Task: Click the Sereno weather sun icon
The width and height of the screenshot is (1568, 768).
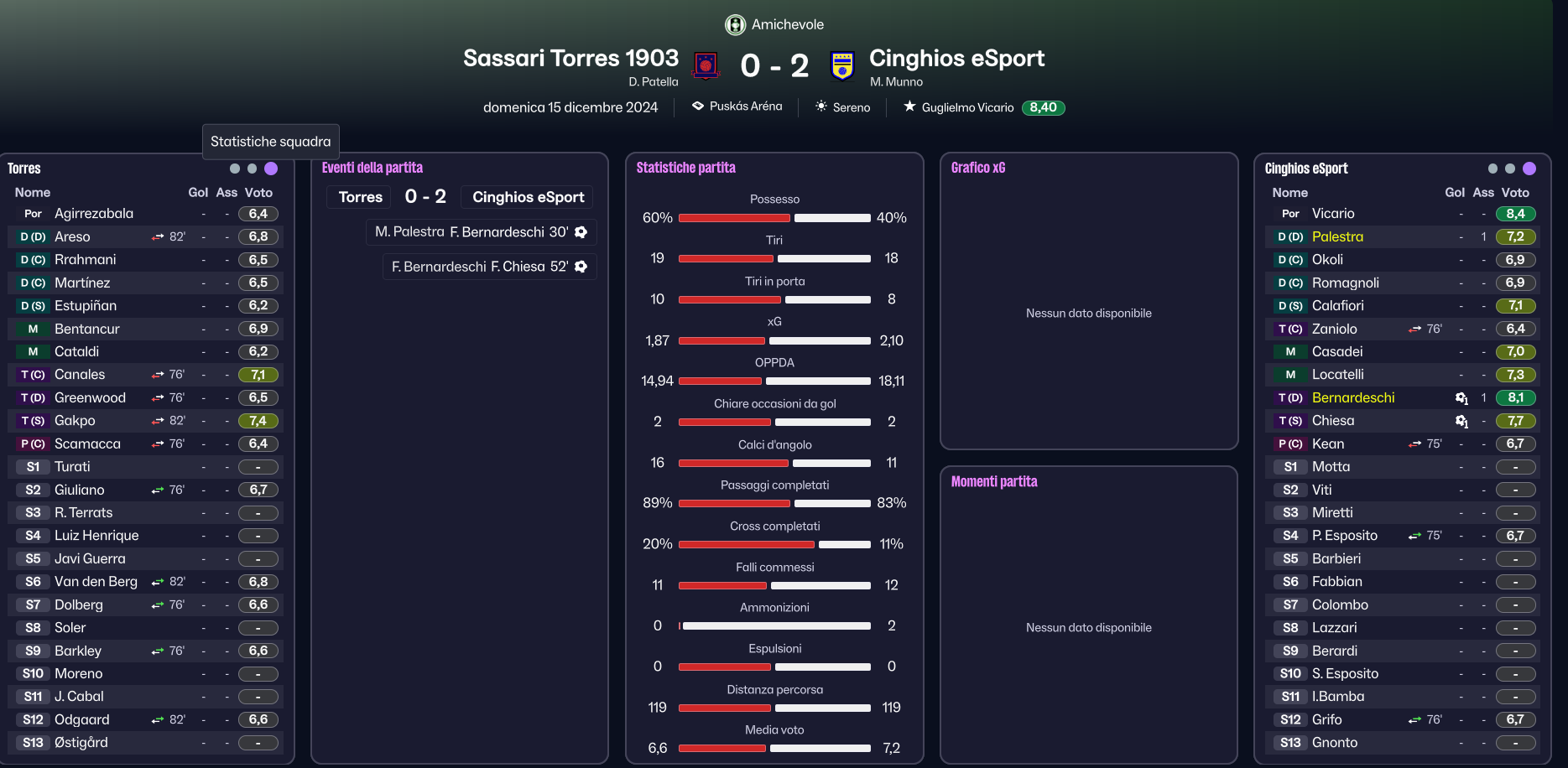Action: pyautogui.click(x=821, y=106)
